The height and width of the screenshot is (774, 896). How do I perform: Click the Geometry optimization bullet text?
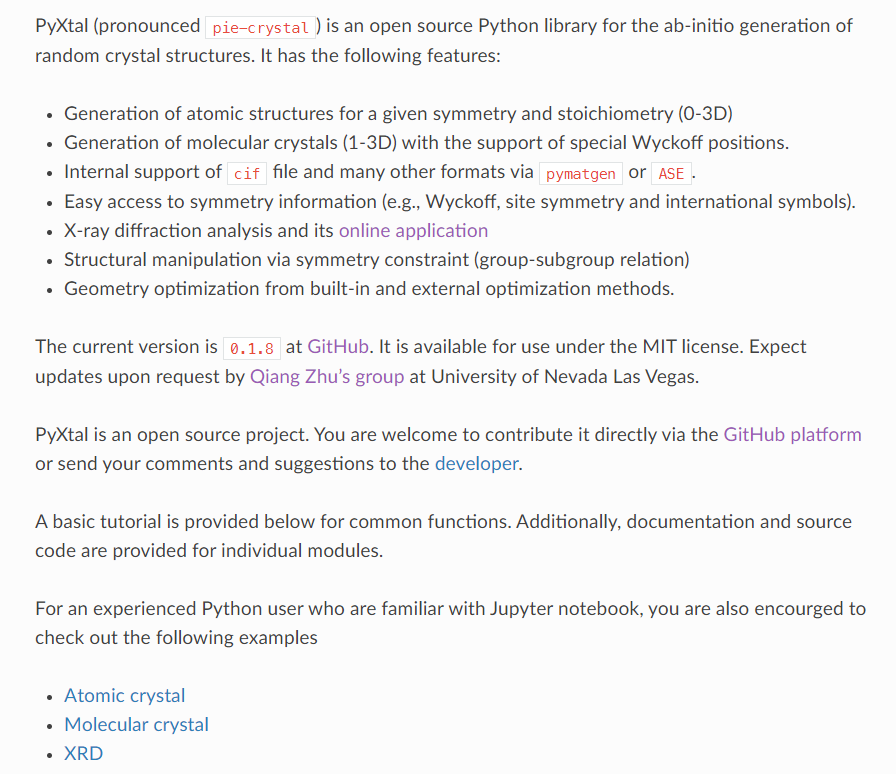pyautogui.click(x=369, y=289)
